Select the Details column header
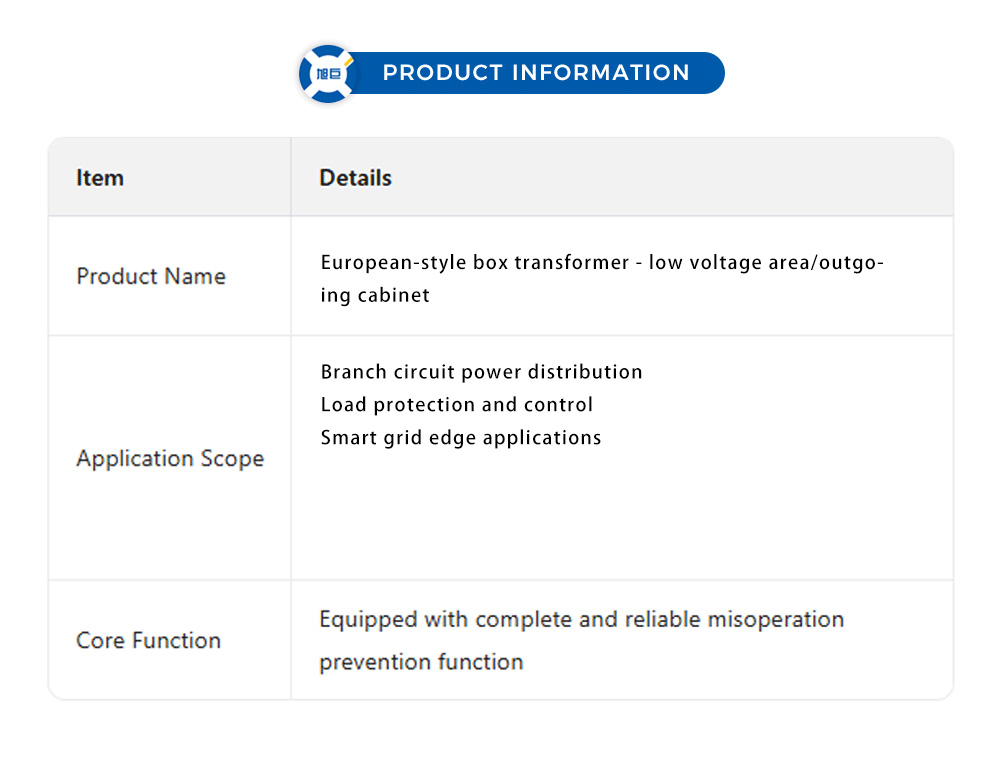 [355, 178]
